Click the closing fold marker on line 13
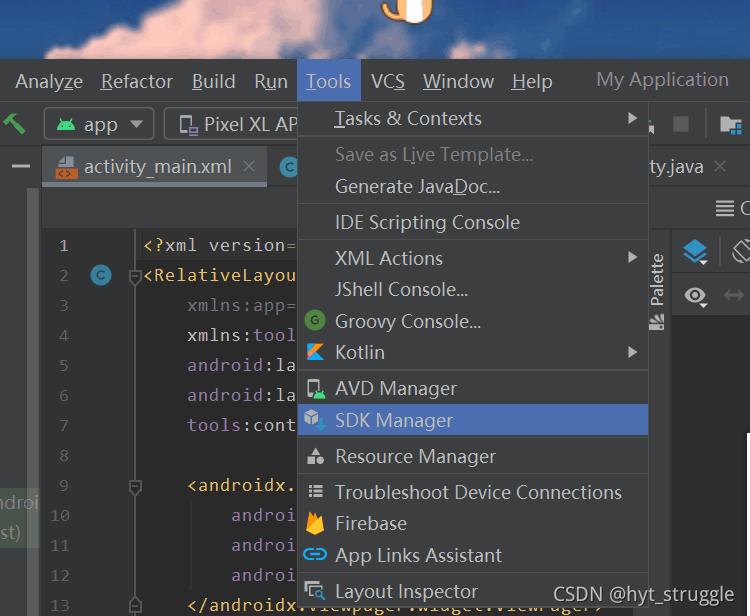Screen dimensions: 750x616 (135, 605)
